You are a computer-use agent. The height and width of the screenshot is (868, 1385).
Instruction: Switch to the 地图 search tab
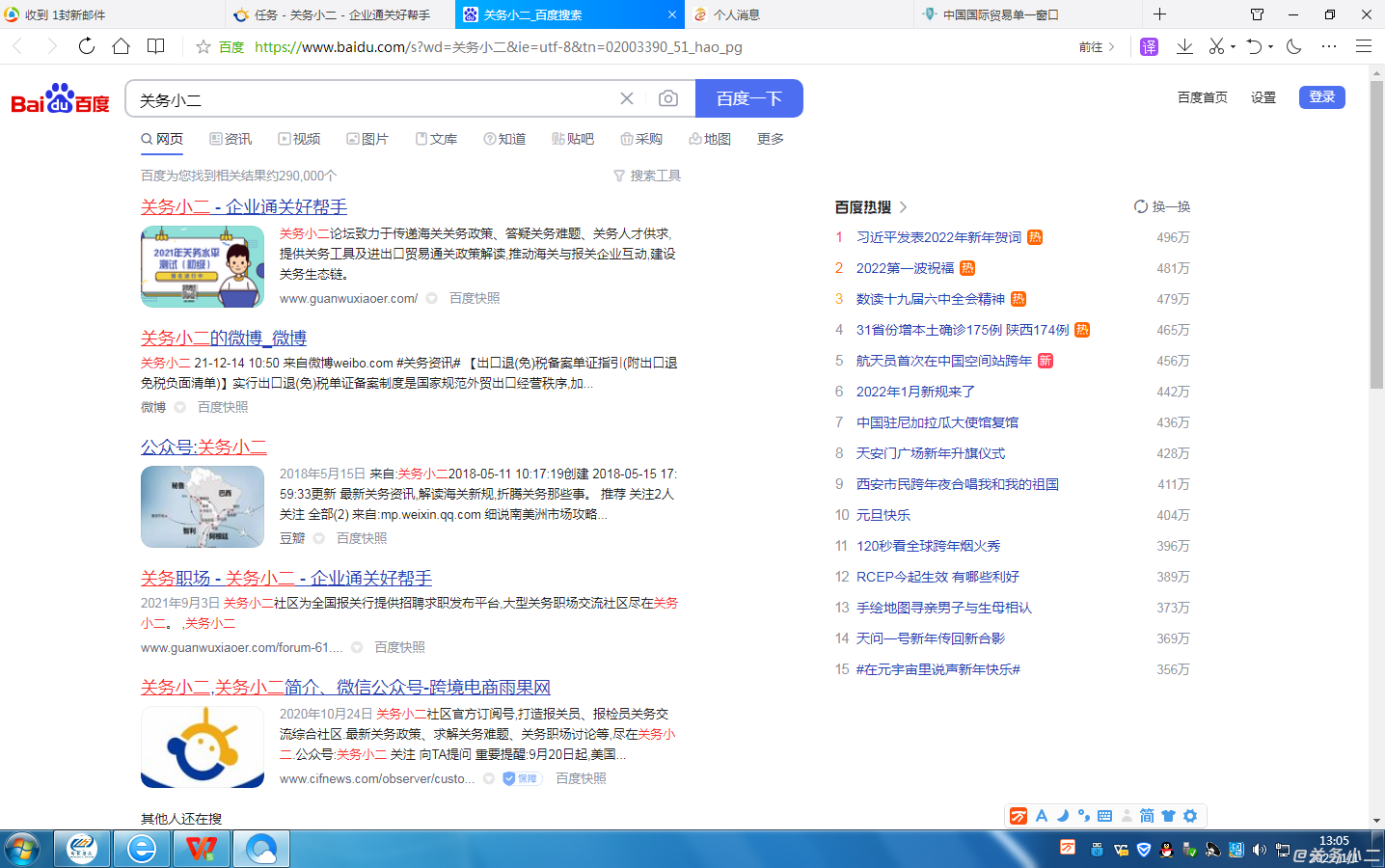(x=710, y=139)
